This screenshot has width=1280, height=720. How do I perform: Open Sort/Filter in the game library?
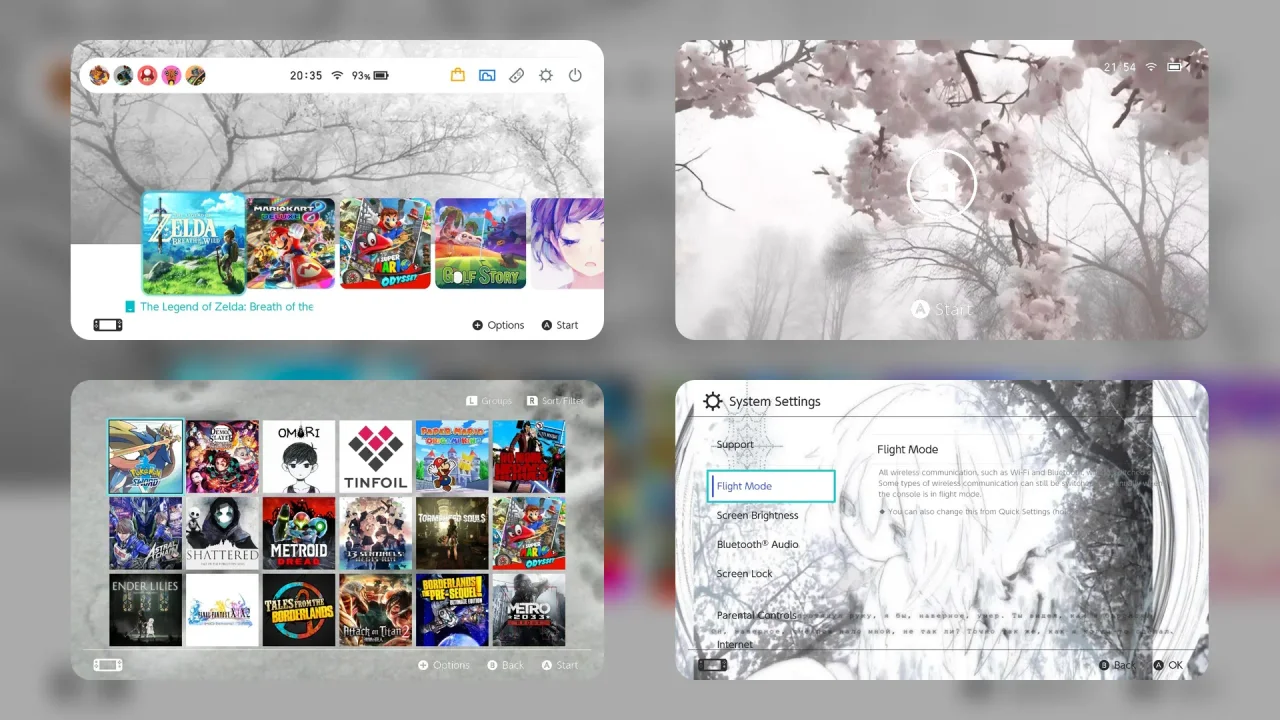556,401
